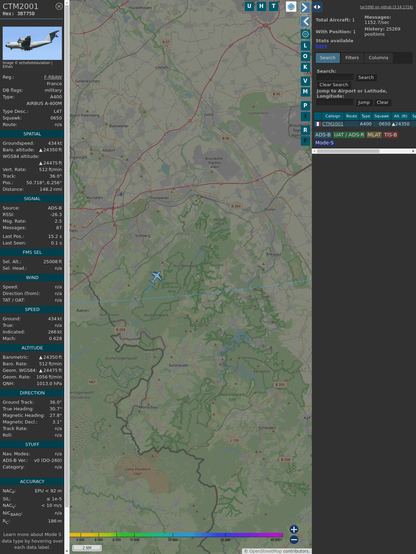Focus the Search input field
Image resolution: width=416 pixels, height=554 pixels.
[335, 77]
